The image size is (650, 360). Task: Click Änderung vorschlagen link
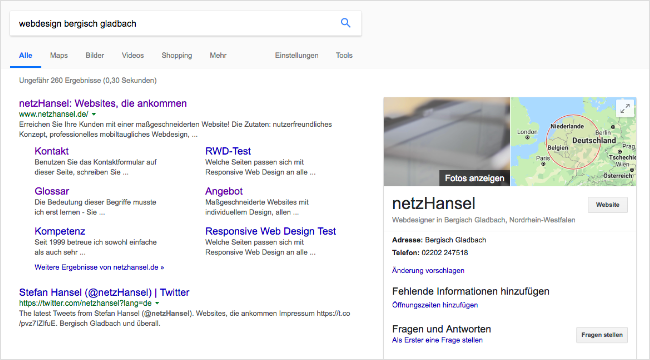[x=428, y=270]
